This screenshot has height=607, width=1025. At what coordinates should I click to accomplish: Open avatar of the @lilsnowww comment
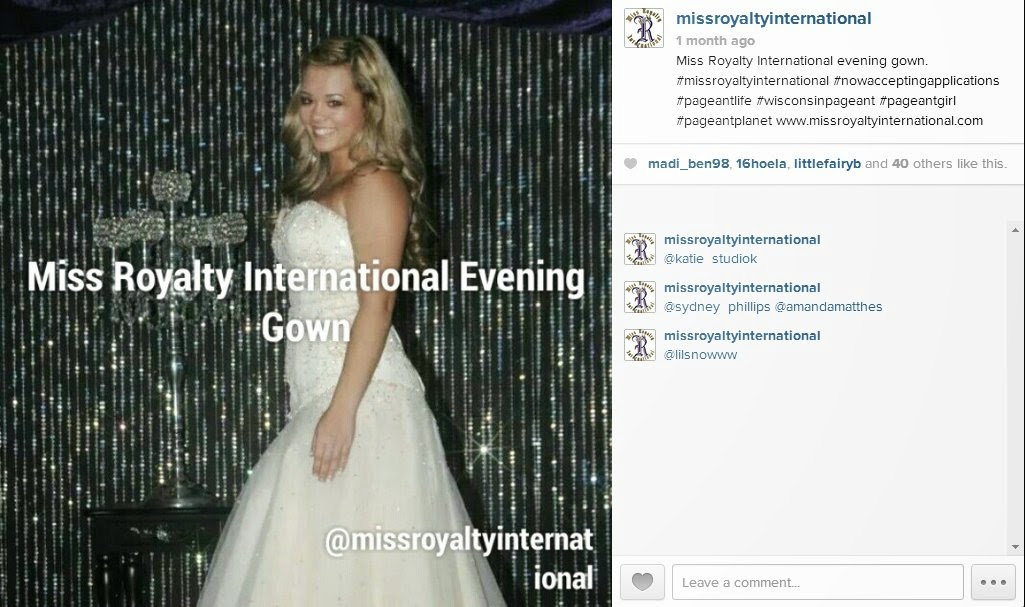click(640, 345)
